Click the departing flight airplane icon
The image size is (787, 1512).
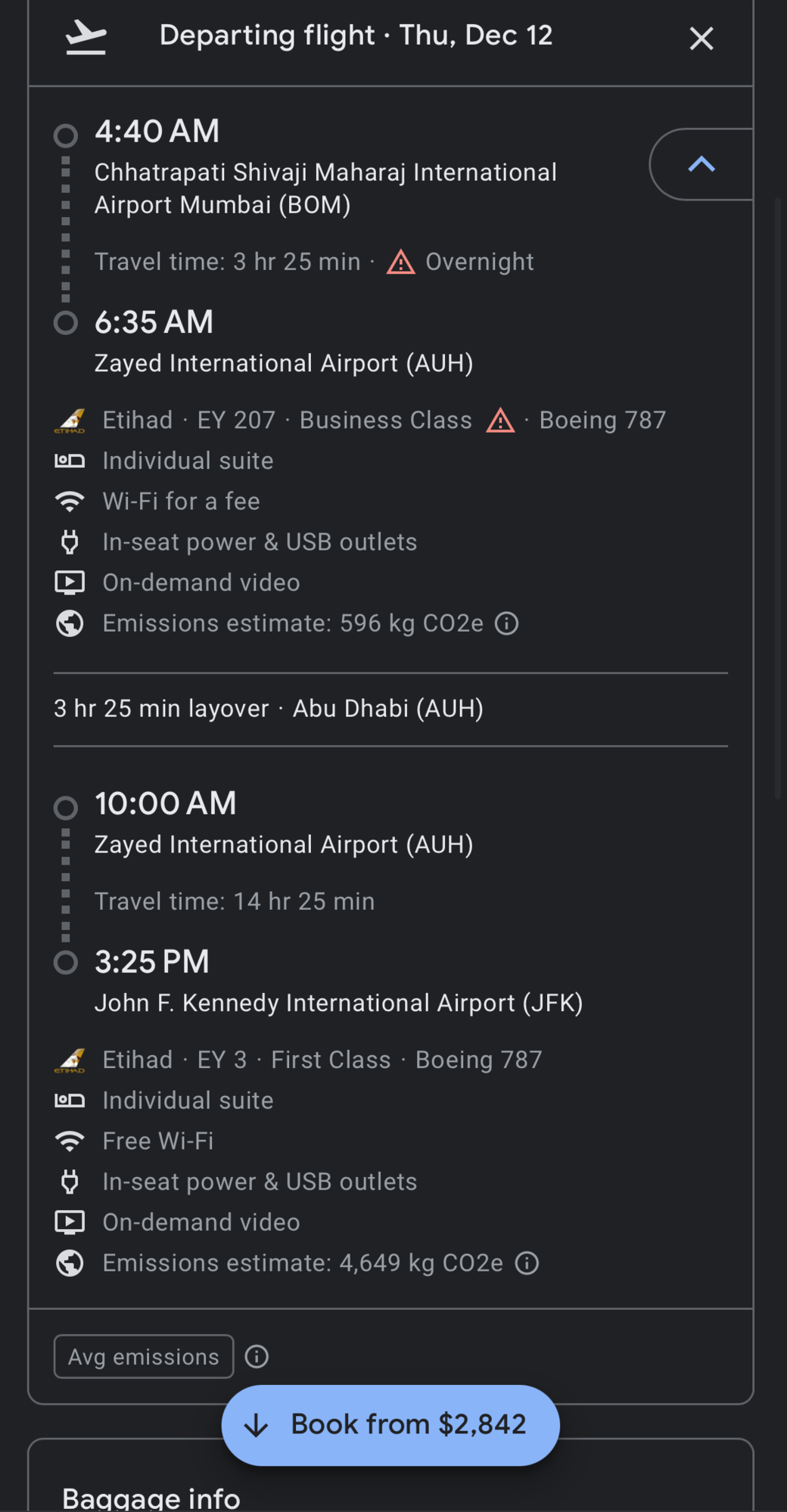pos(86,37)
